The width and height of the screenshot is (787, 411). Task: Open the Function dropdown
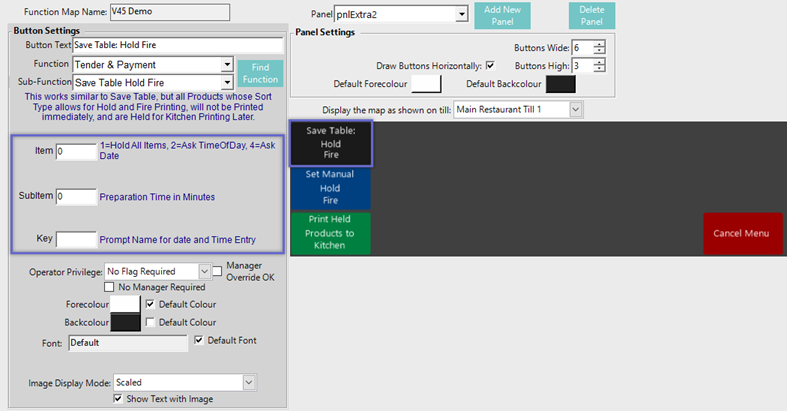click(227, 65)
